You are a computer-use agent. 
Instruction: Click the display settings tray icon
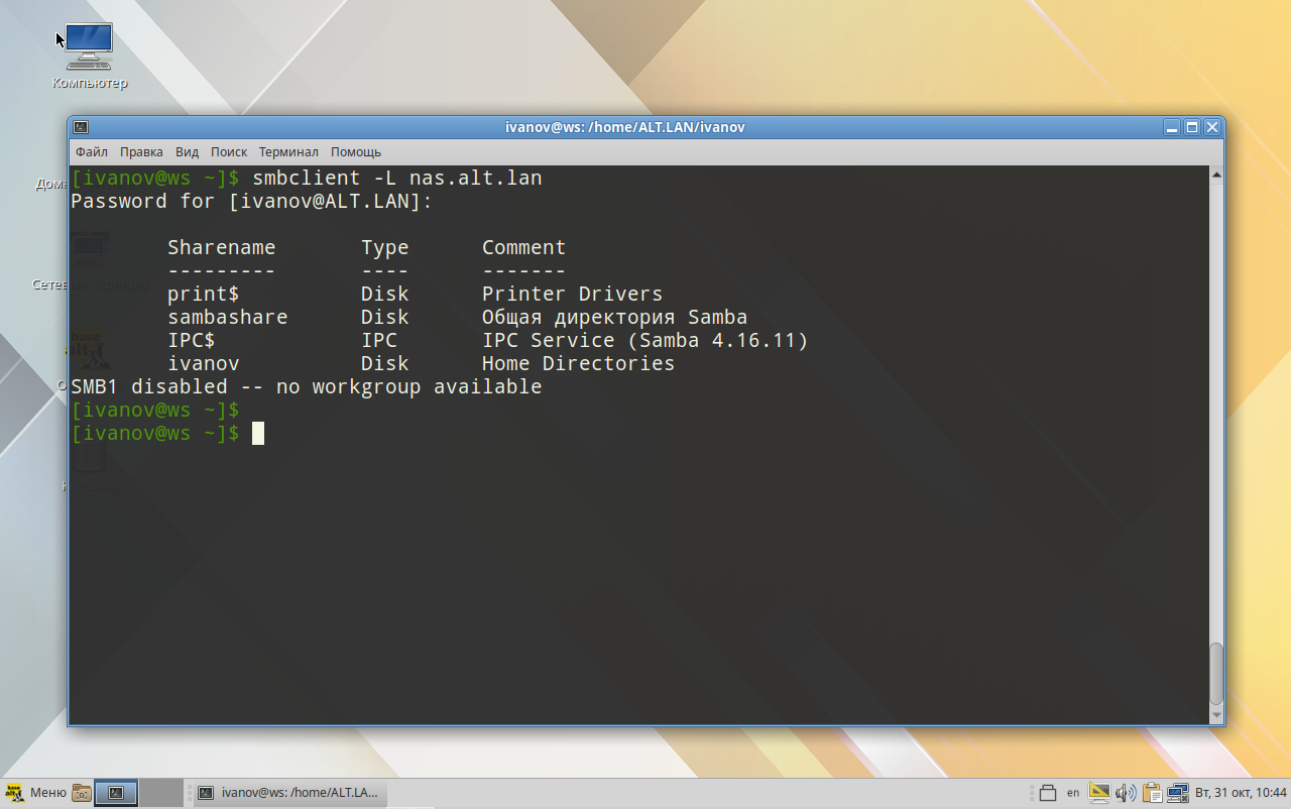[1099, 793]
